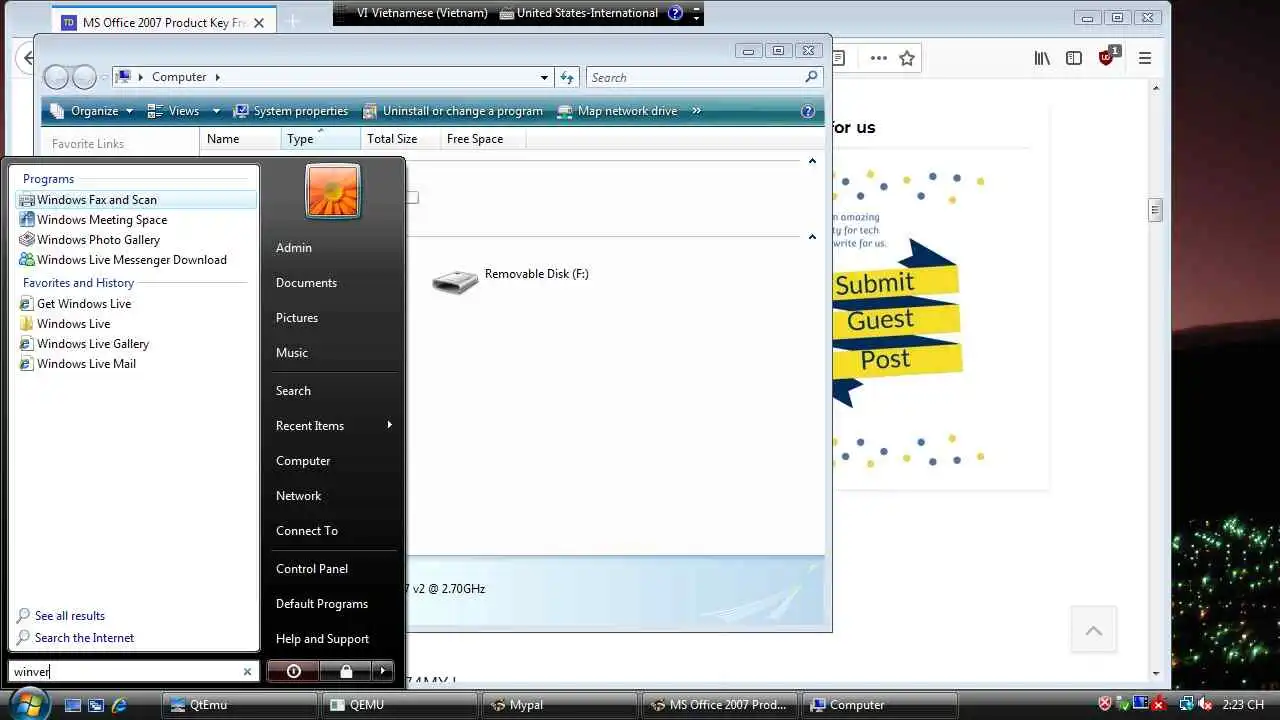Open Windows Fax and Scan from search results
The image size is (1280, 720).
pyautogui.click(x=136, y=200)
